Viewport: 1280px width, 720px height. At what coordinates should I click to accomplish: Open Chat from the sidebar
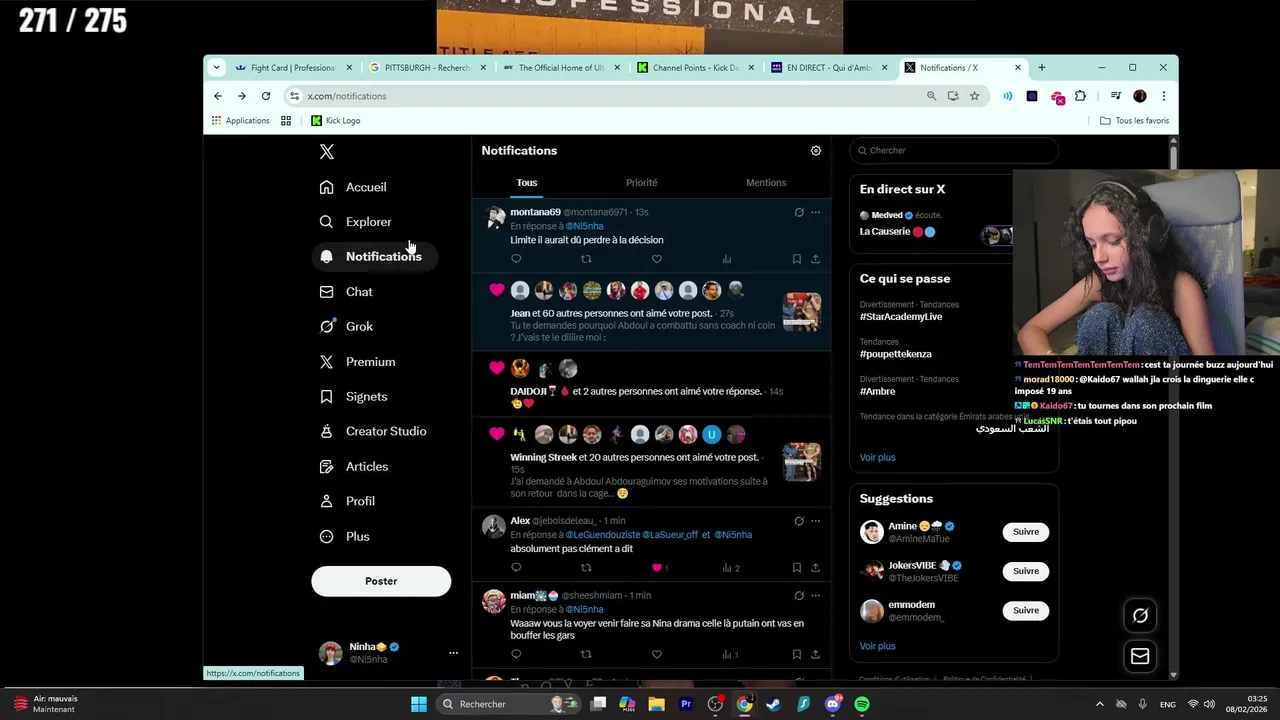(x=347, y=292)
